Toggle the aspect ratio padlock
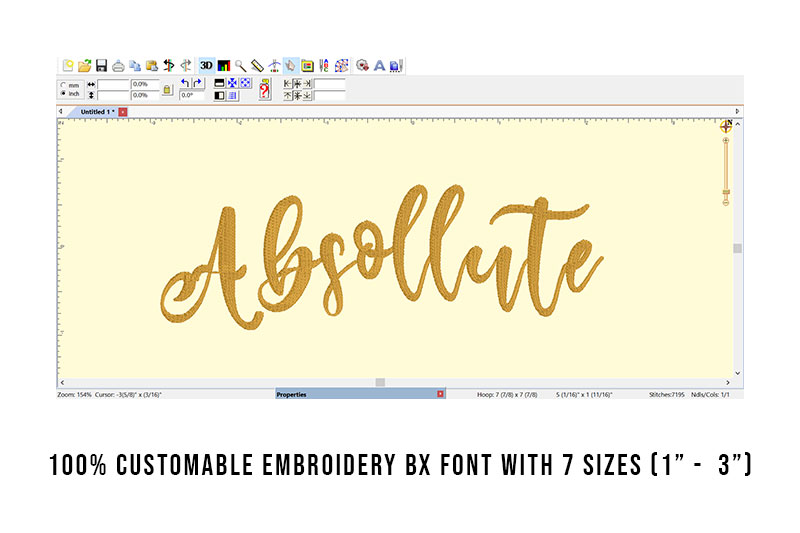800x533 pixels. coord(167,90)
